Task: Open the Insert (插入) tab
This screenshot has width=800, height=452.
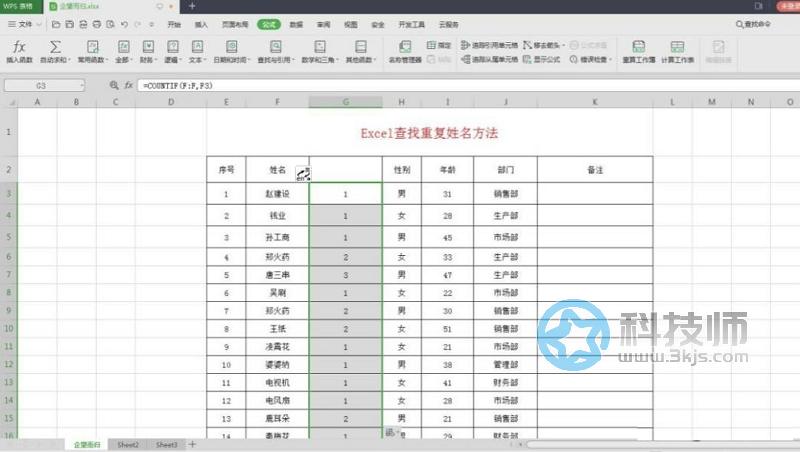Action: click(201, 24)
